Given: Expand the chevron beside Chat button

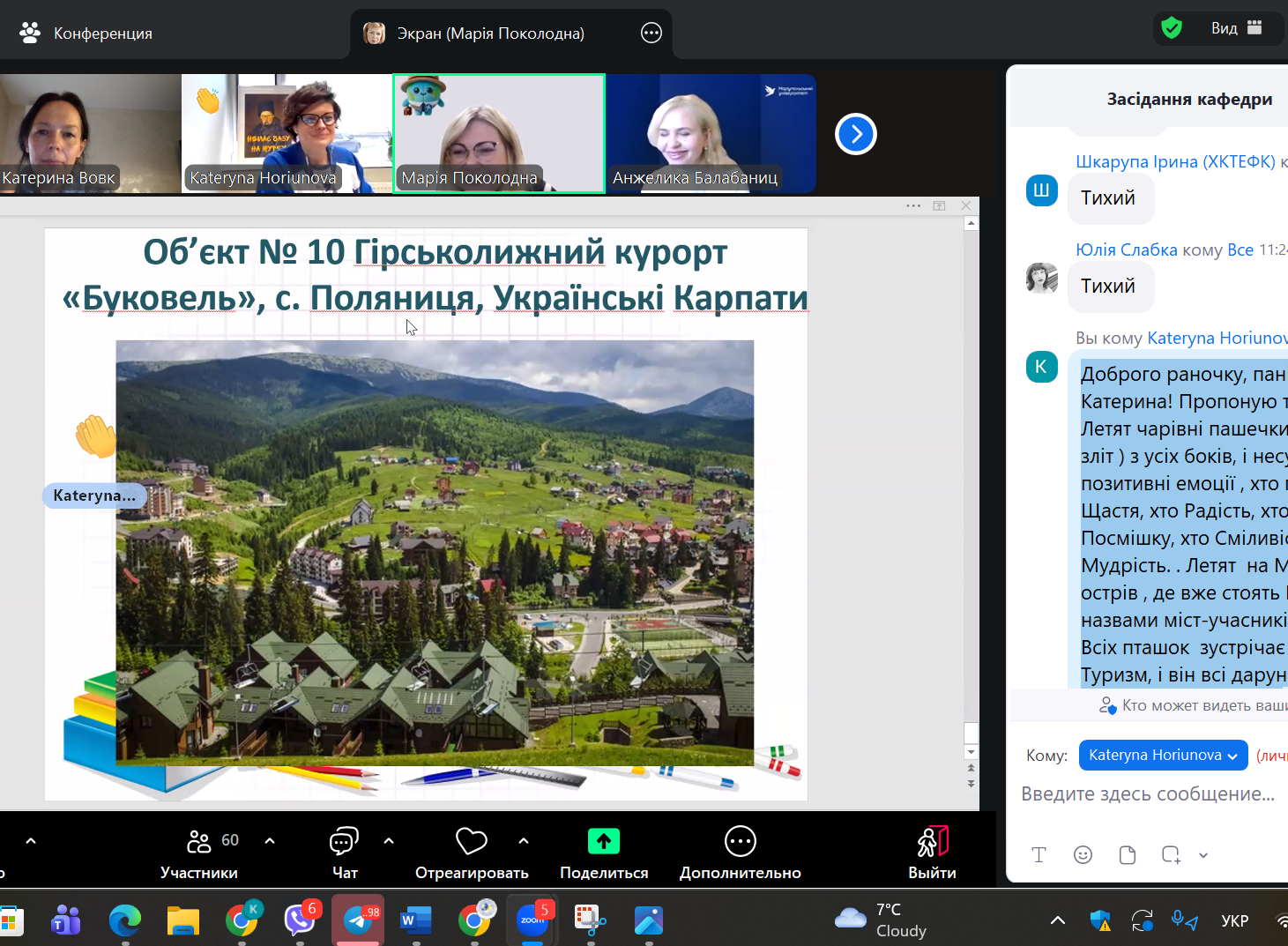Looking at the screenshot, I should click(389, 841).
